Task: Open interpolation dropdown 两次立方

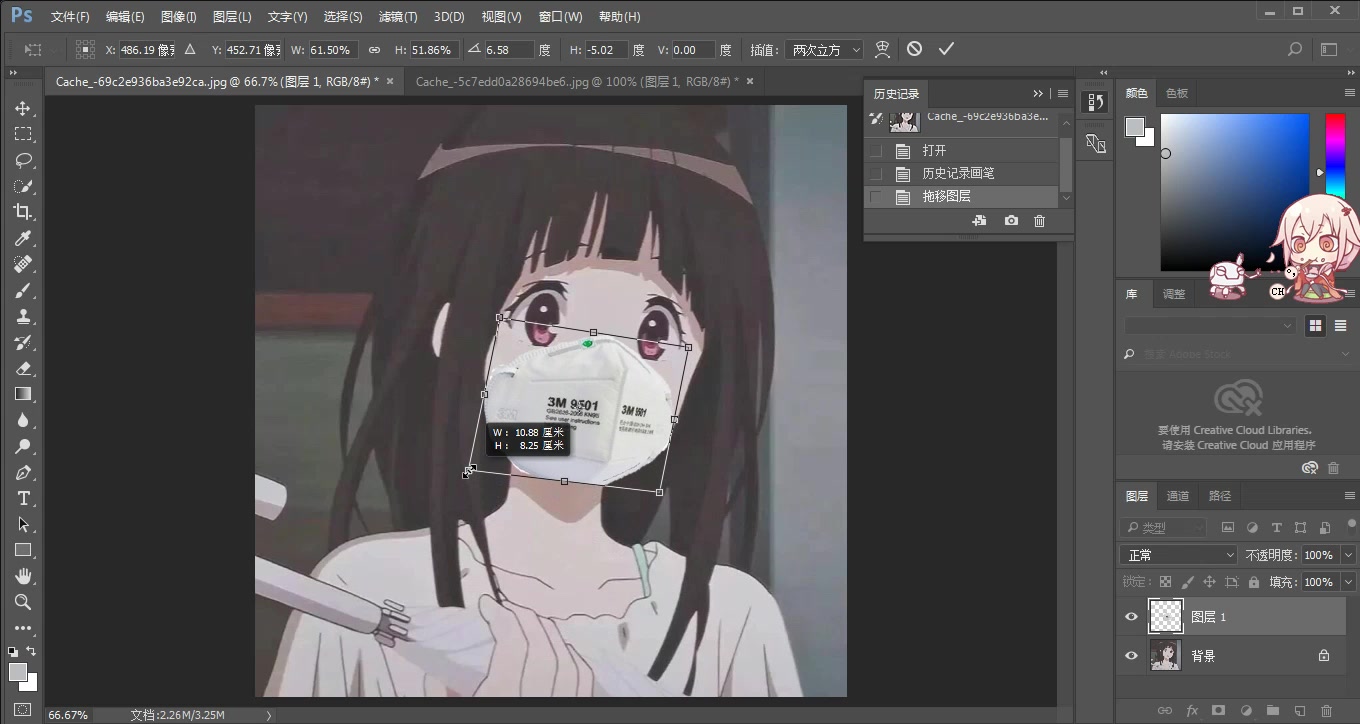Action: (x=823, y=49)
